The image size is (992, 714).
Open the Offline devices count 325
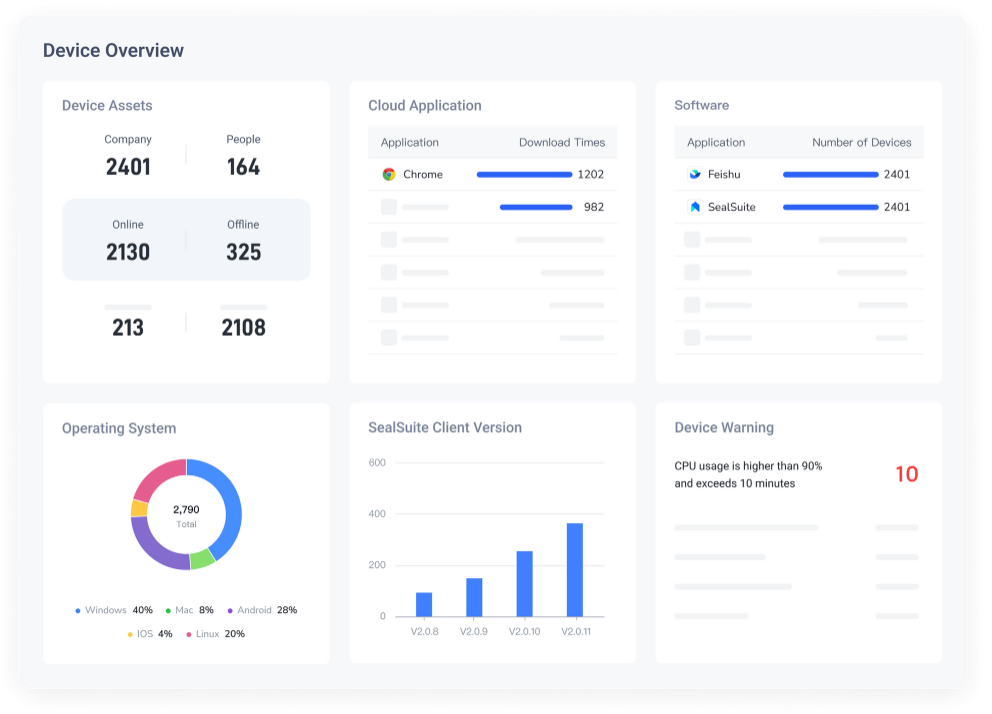[244, 252]
